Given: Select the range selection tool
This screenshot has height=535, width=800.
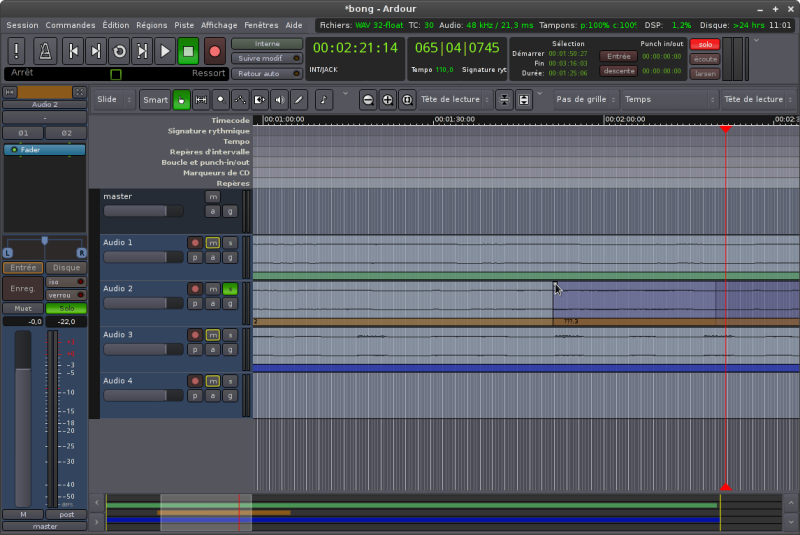Looking at the screenshot, I should point(201,99).
